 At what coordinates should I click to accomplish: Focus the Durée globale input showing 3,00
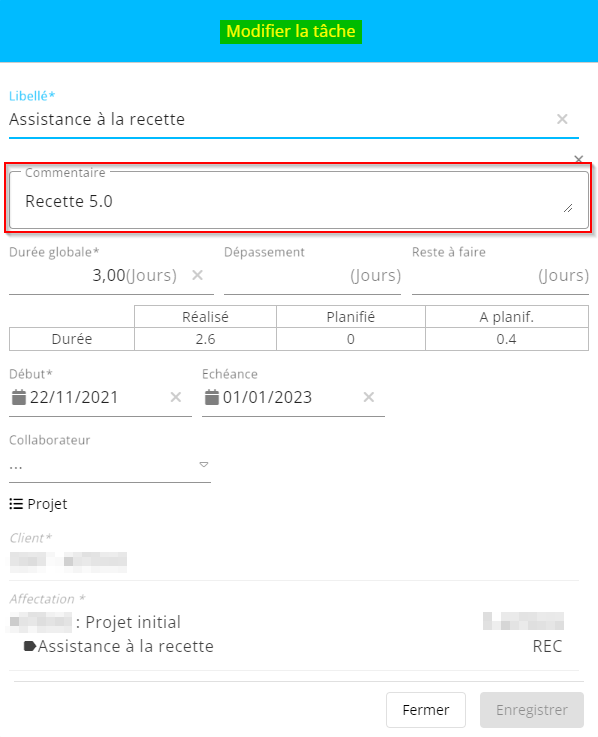[x=110, y=275]
